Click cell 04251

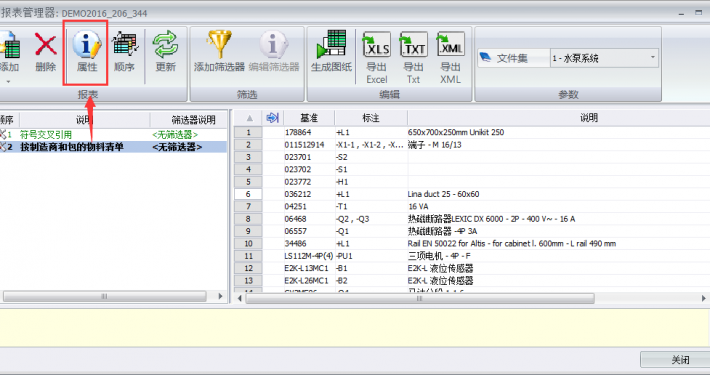click(295, 206)
